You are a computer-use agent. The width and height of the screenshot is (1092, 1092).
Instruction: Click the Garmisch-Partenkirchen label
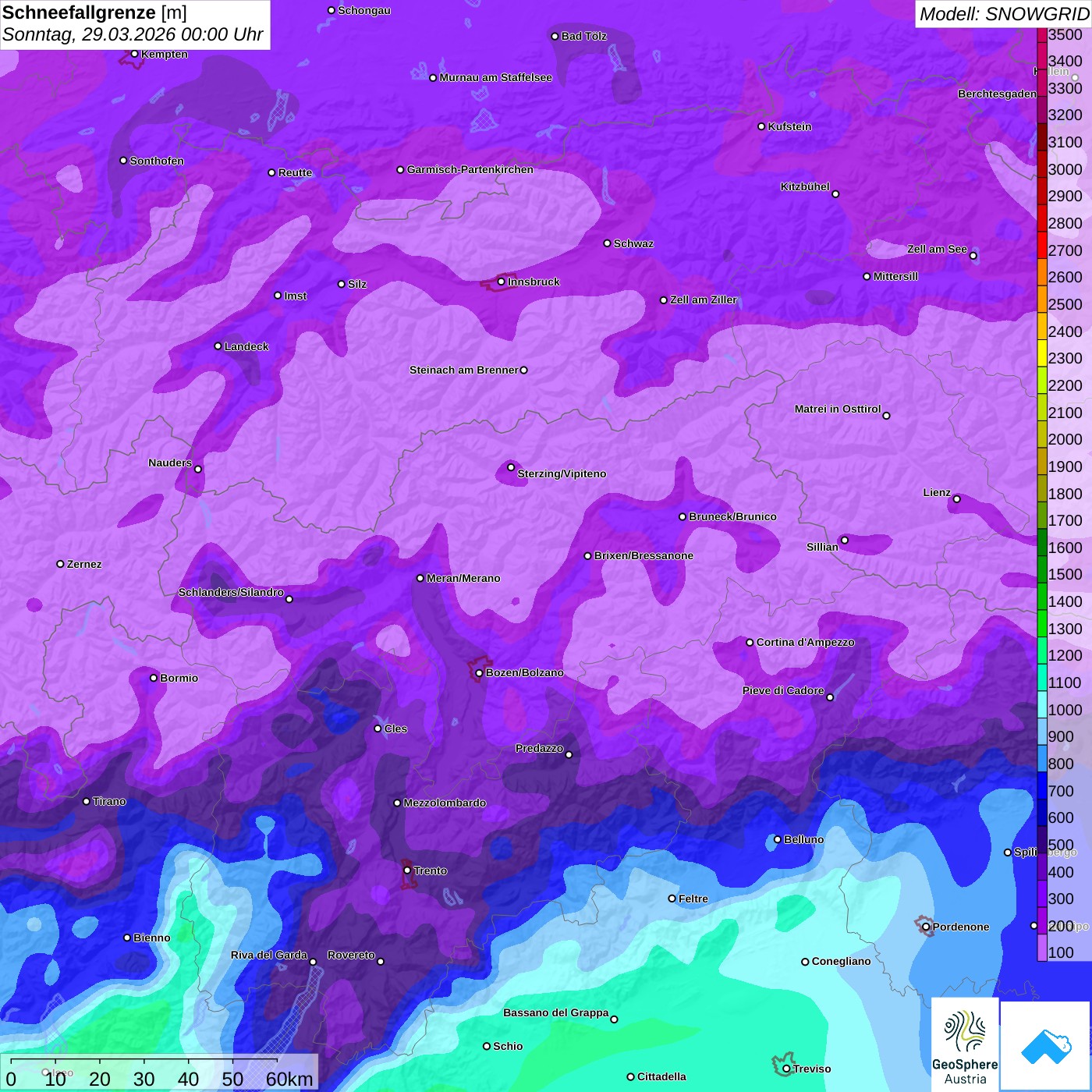point(470,169)
